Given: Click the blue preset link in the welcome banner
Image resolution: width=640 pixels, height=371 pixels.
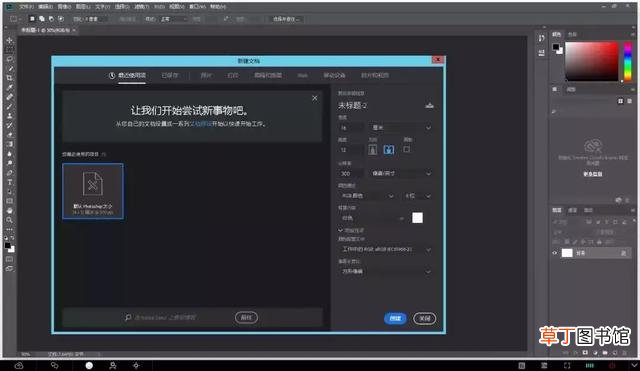Looking at the screenshot, I should point(201,124).
